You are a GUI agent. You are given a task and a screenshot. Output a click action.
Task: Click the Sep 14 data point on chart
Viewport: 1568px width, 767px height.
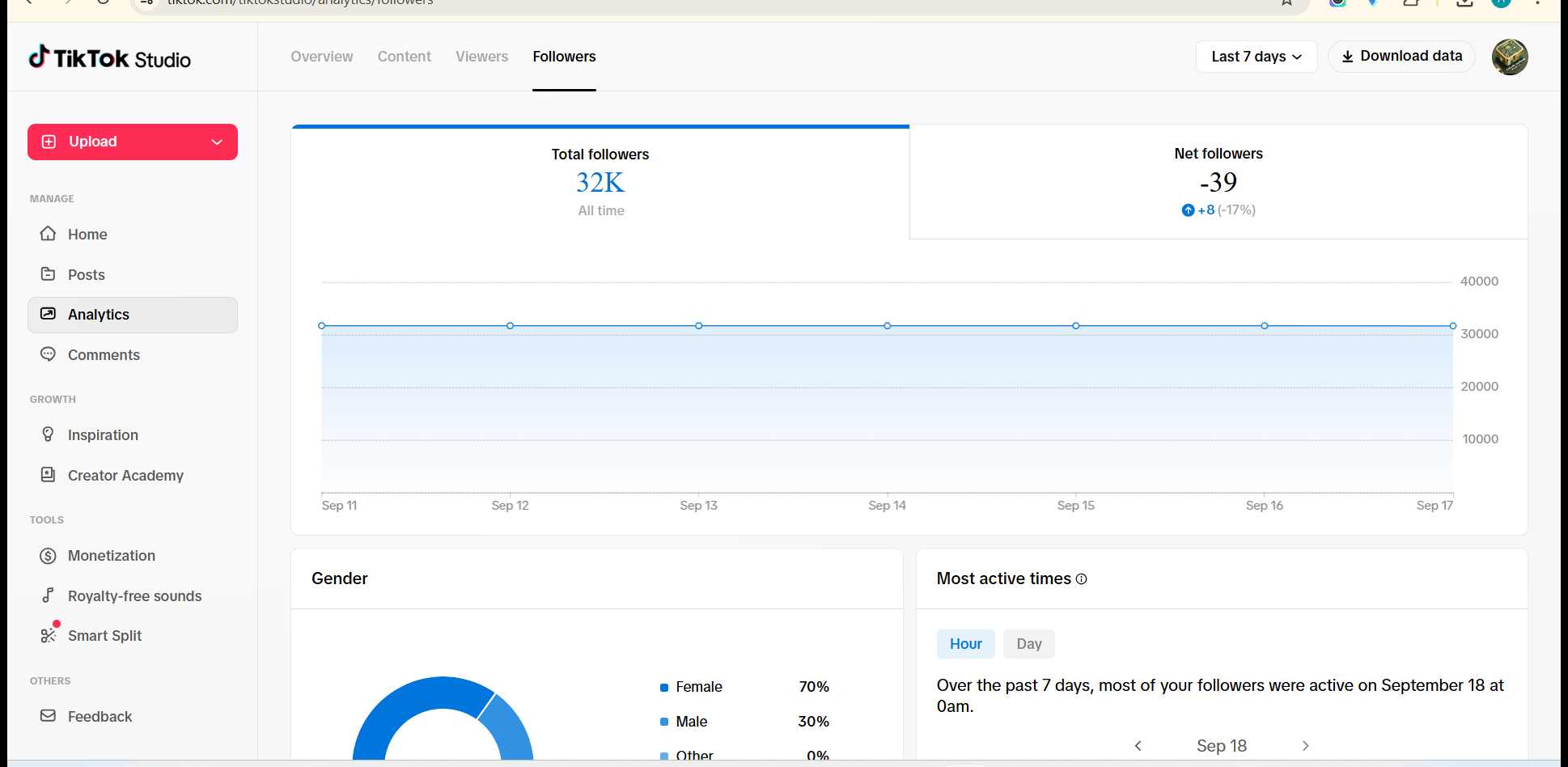pyautogui.click(x=888, y=326)
